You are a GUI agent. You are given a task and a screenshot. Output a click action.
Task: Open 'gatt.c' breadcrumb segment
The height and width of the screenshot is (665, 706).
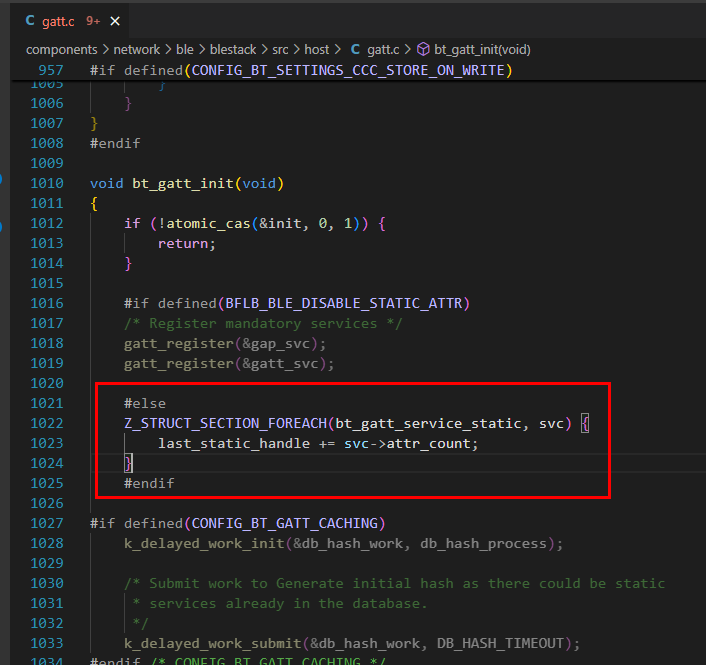pos(383,50)
